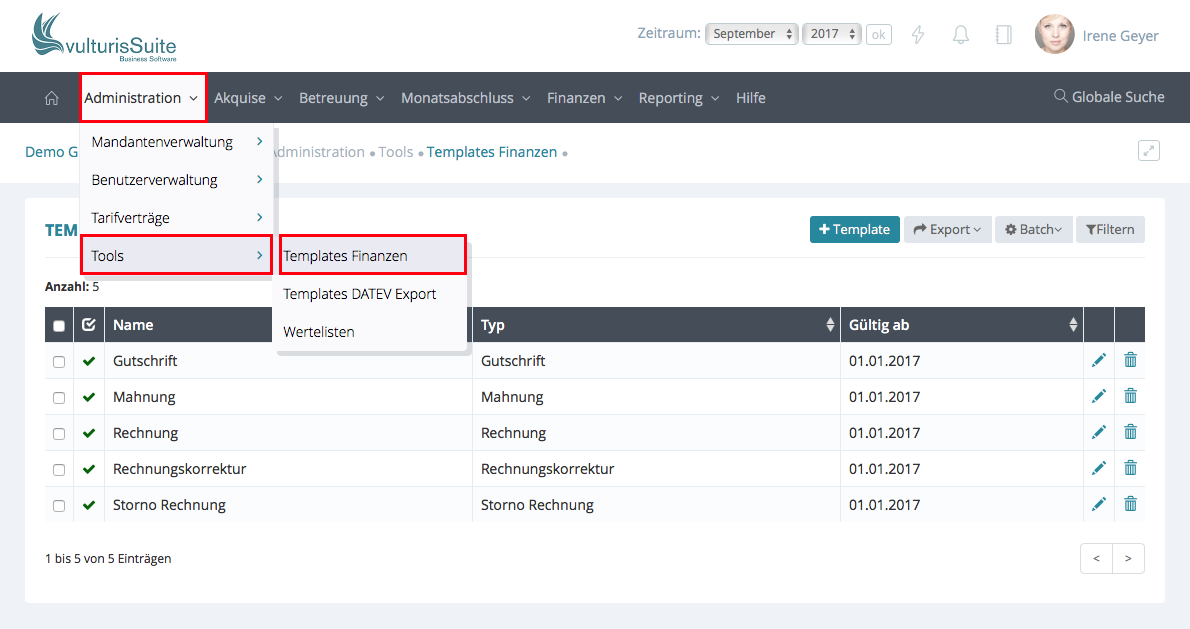Click the + Template button
This screenshot has height=629, width=1190.
pyautogui.click(x=854, y=230)
